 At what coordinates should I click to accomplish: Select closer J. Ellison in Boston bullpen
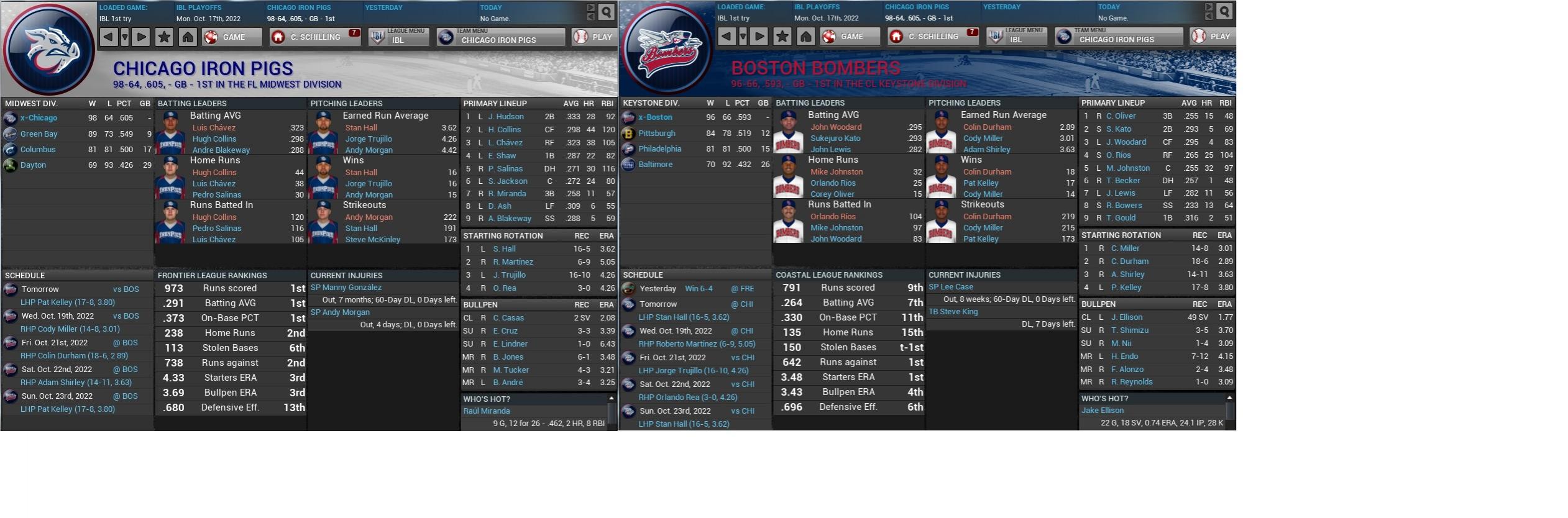click(x=1127, y=317)
